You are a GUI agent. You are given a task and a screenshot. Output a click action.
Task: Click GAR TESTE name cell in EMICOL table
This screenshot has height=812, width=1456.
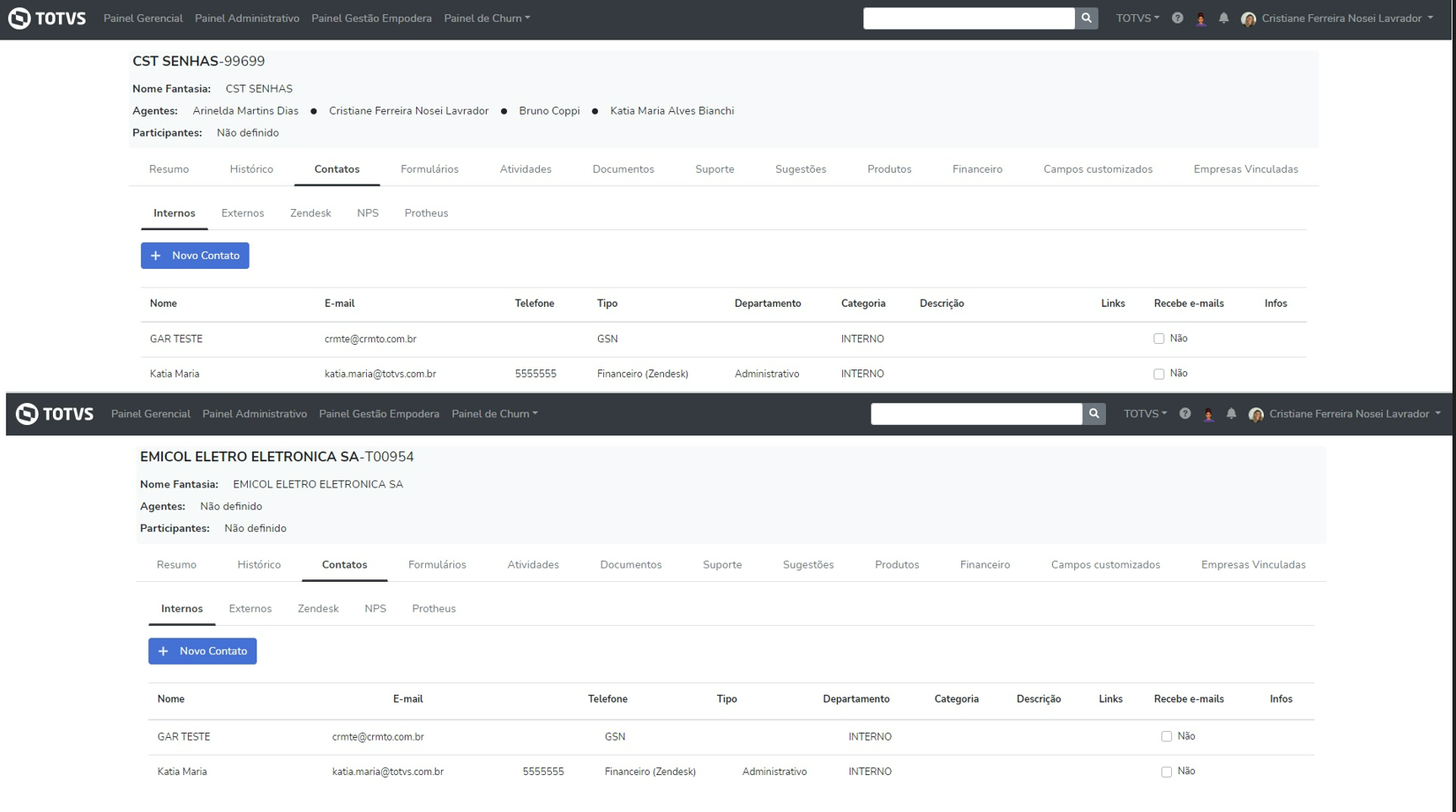183,736
